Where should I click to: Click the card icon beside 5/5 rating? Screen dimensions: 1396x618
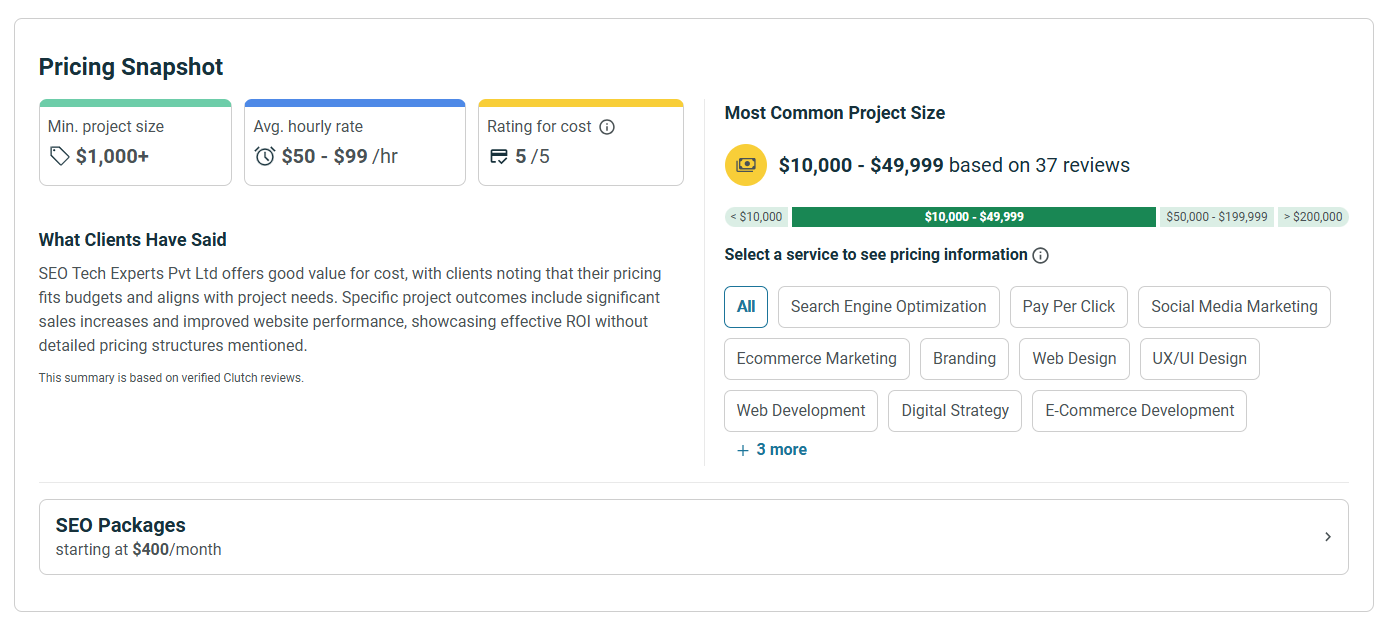498,157
